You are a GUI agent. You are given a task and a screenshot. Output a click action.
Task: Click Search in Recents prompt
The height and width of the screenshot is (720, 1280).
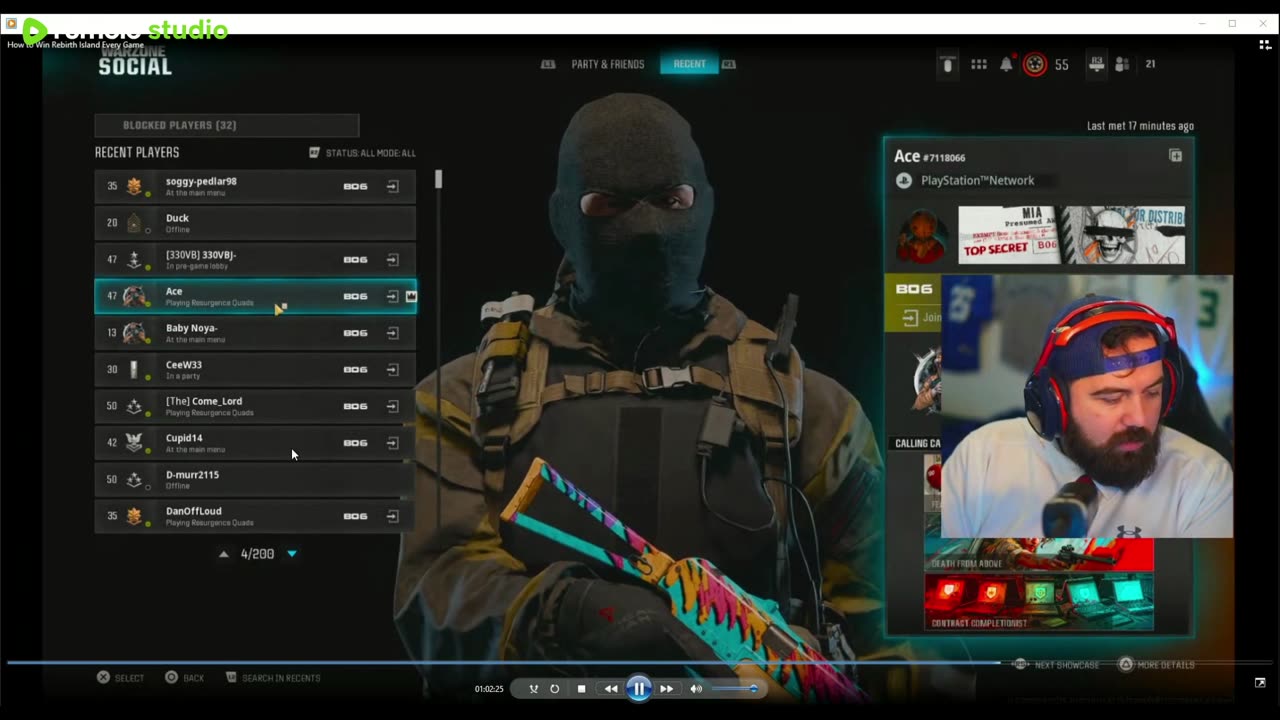273,678
